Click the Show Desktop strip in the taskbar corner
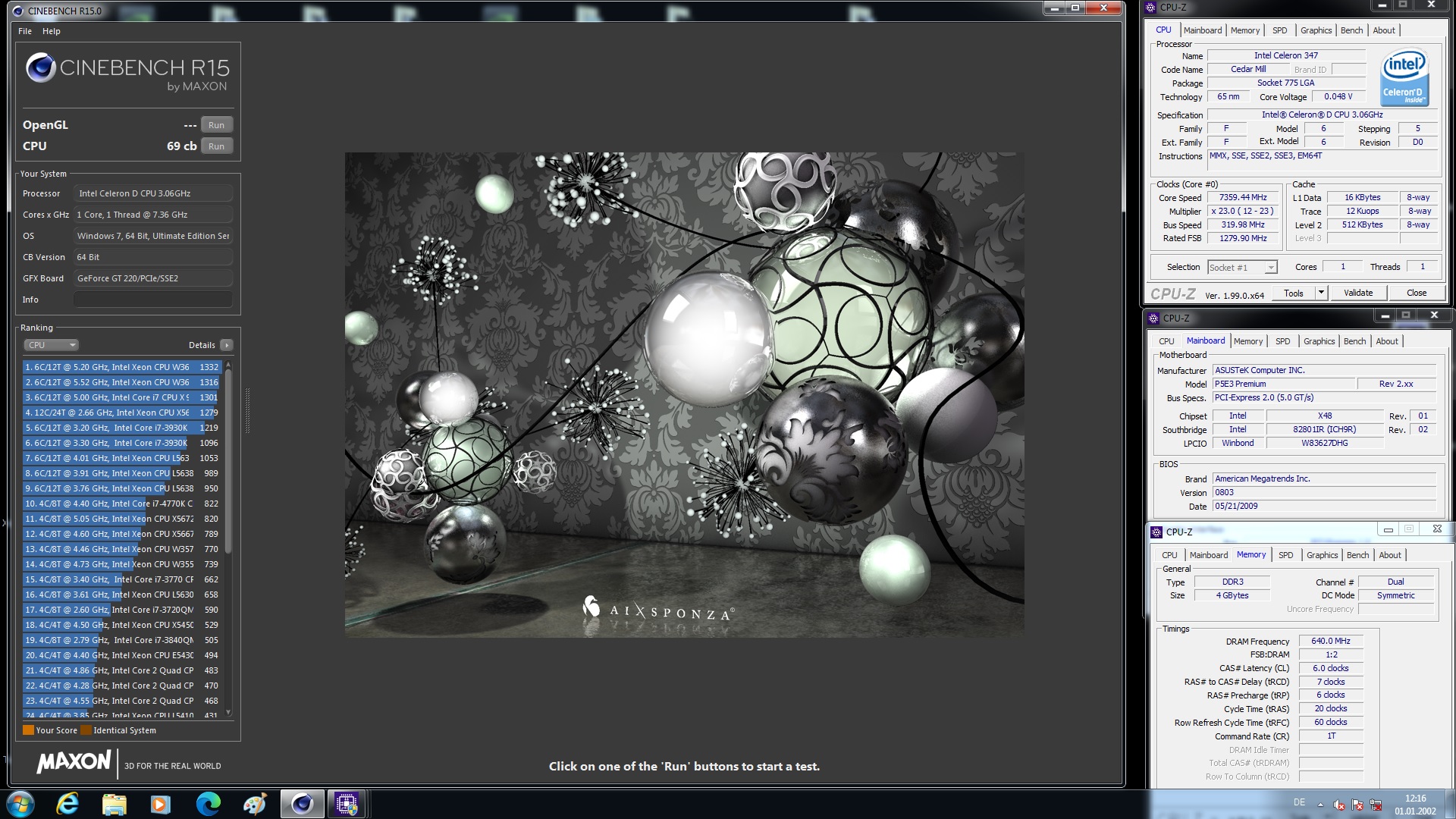The image size is (1456, 819). (1450, 804)
